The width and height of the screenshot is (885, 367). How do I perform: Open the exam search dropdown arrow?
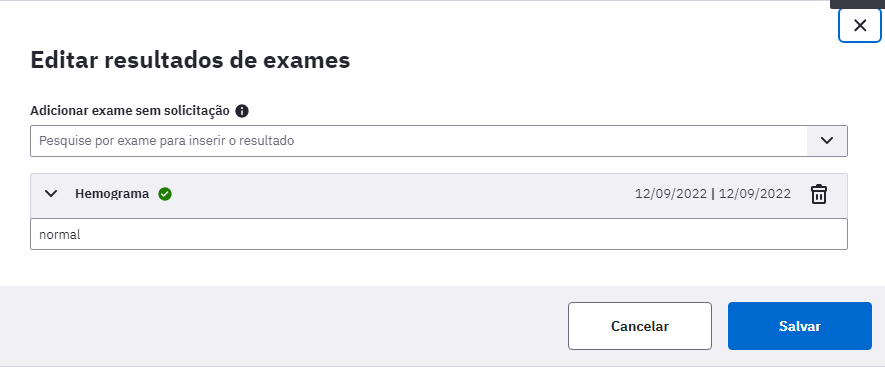tap(827, 141)
